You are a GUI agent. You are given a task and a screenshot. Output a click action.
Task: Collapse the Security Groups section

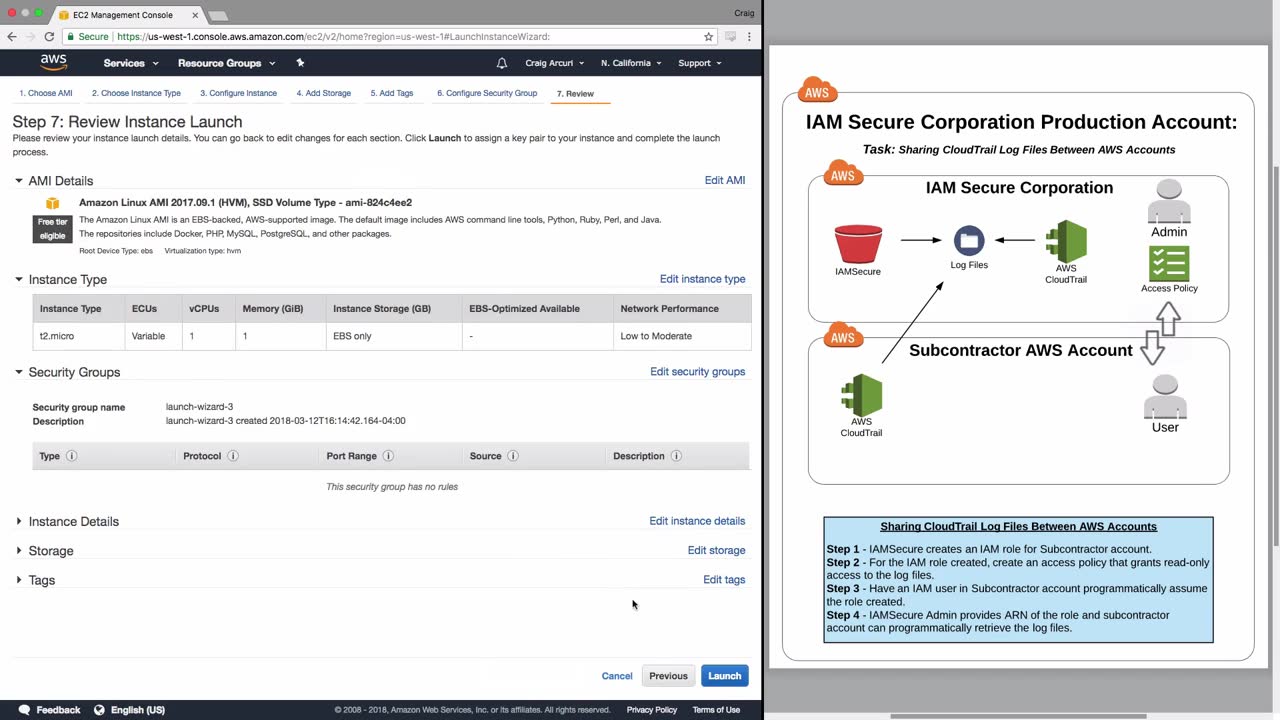(x=19, y=372)
